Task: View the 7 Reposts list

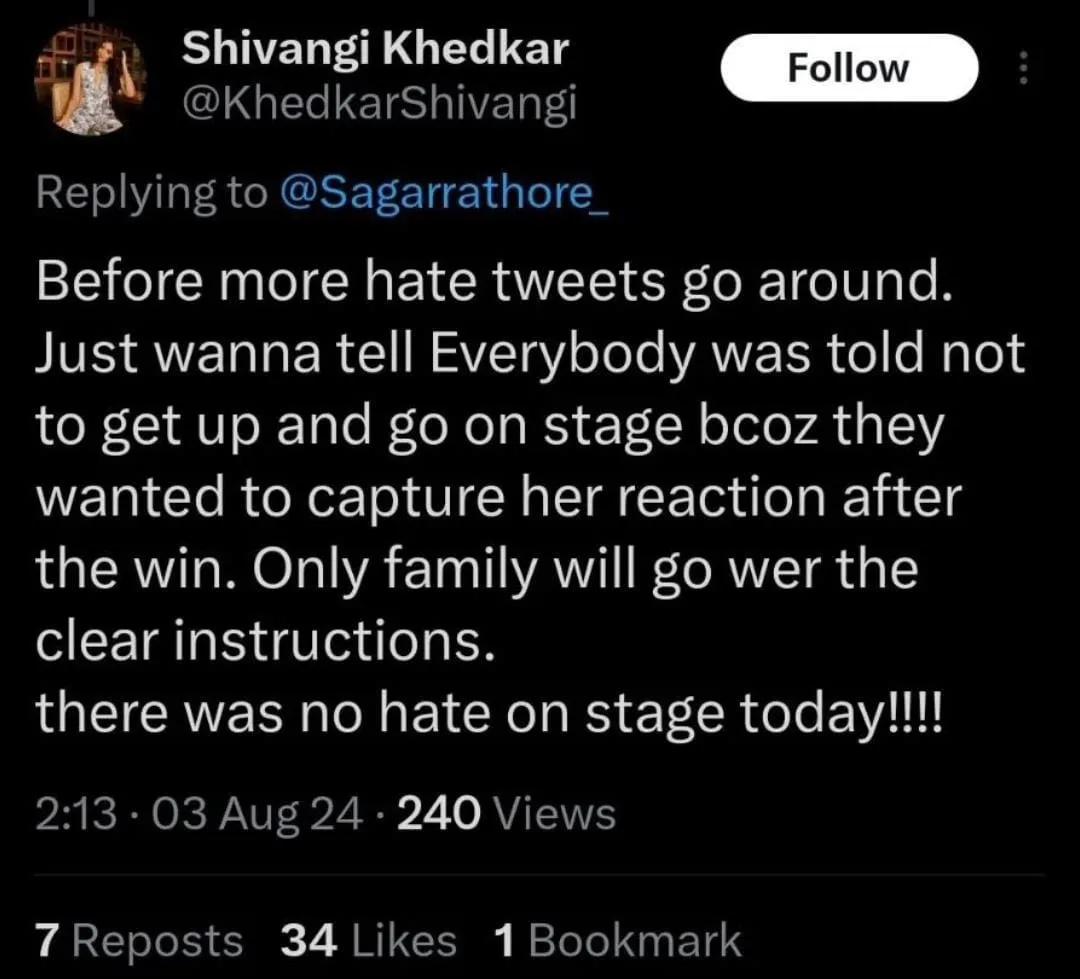Action: pyautogui.click(x=139, y=940)
